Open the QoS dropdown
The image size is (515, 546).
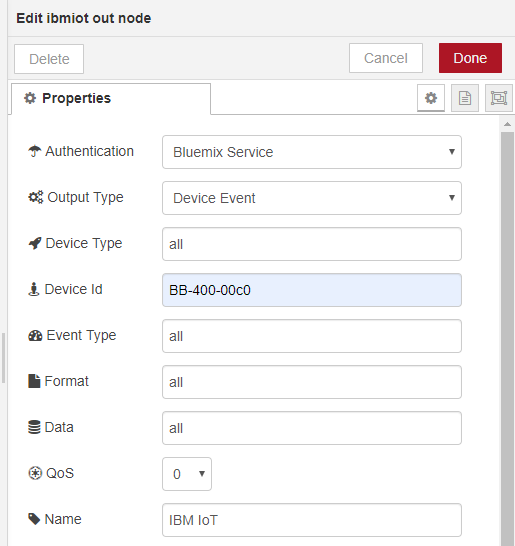187,474
